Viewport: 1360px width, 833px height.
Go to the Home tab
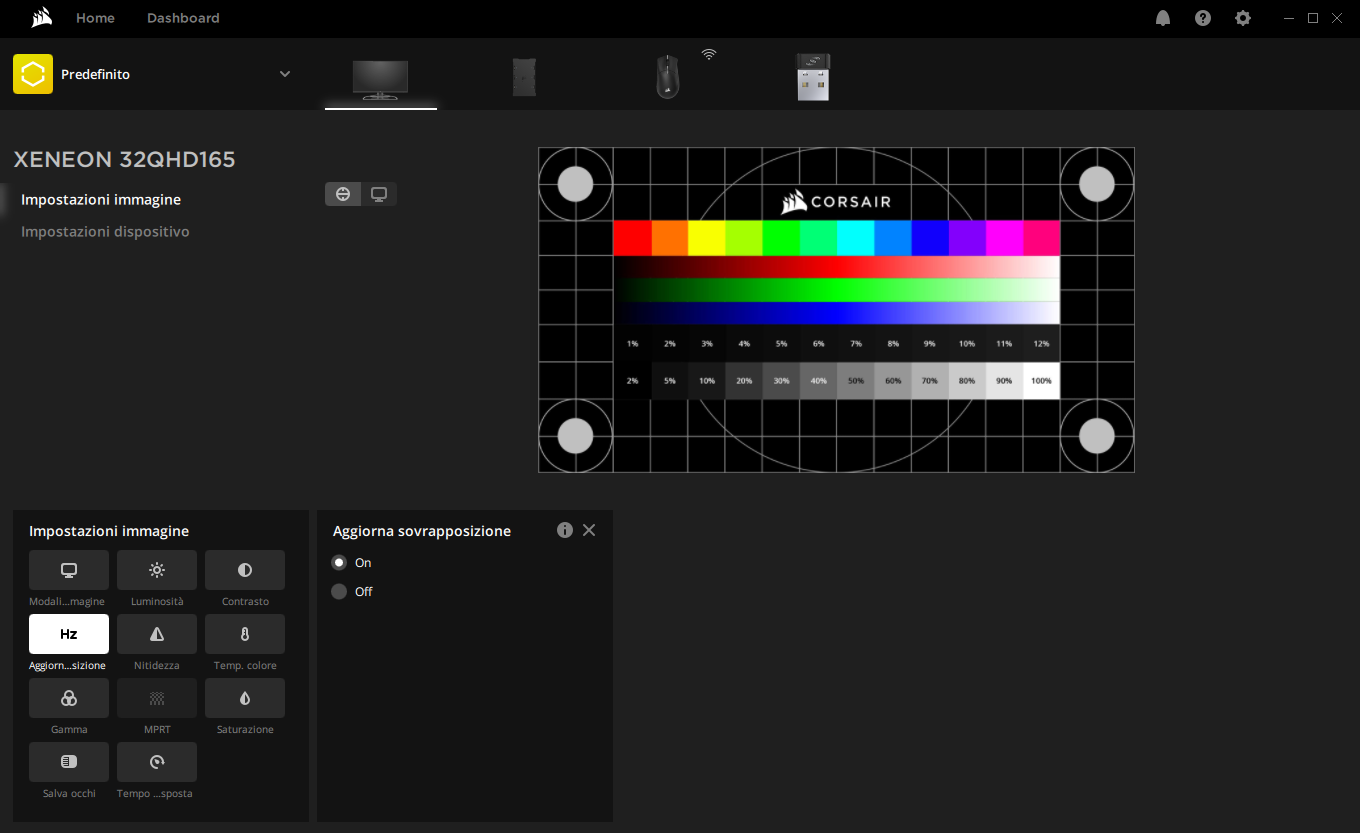click(95, 18)
